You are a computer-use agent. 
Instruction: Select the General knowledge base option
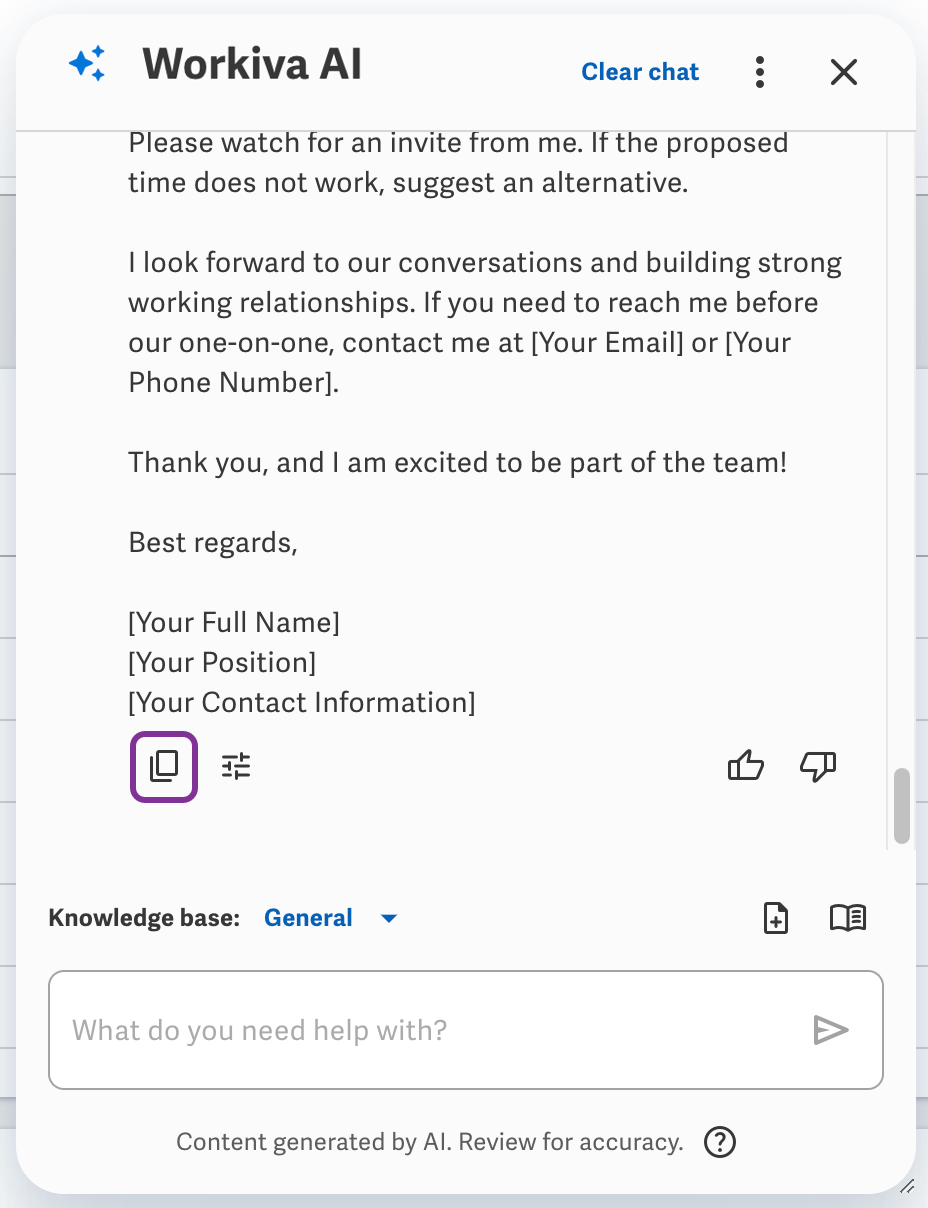click(x=308, y=918)
